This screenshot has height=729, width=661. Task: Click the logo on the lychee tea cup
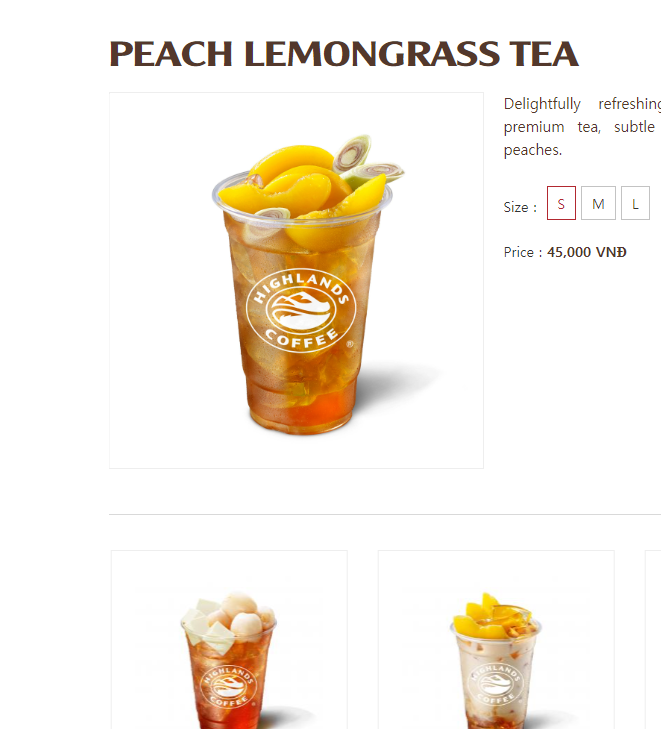pyautogui.click(x=228, y=687)
